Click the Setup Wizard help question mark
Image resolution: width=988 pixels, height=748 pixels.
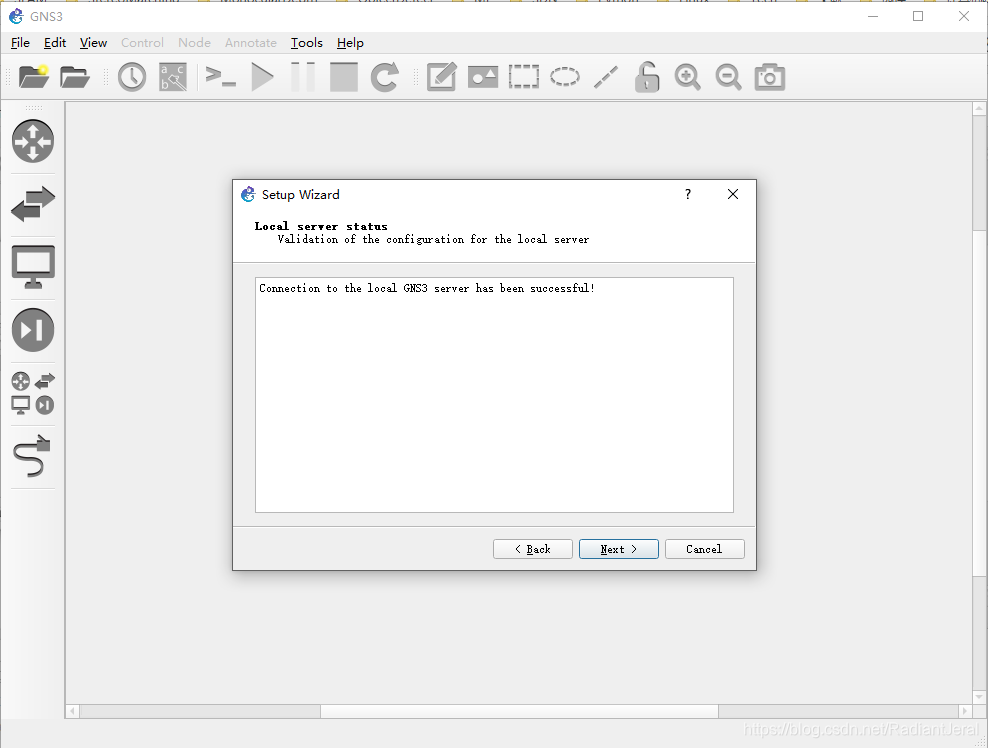pos(688,194)
